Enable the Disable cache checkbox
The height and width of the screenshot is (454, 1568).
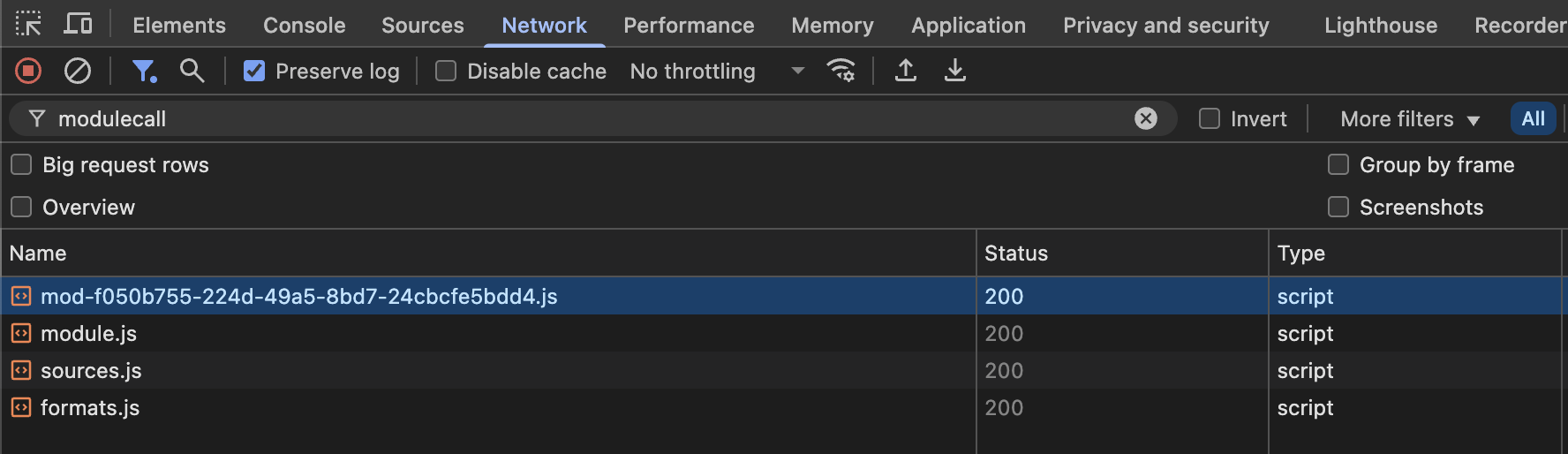pos(446,71)
